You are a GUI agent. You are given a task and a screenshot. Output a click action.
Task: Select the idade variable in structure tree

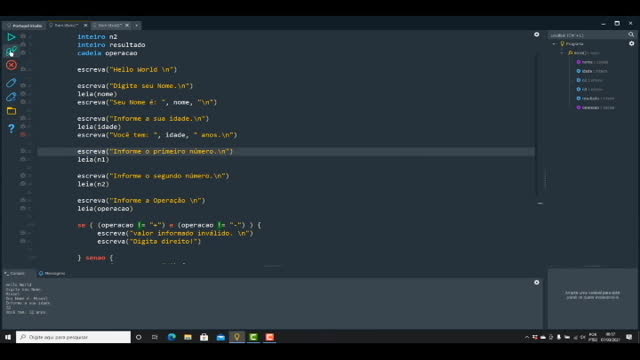592,71
